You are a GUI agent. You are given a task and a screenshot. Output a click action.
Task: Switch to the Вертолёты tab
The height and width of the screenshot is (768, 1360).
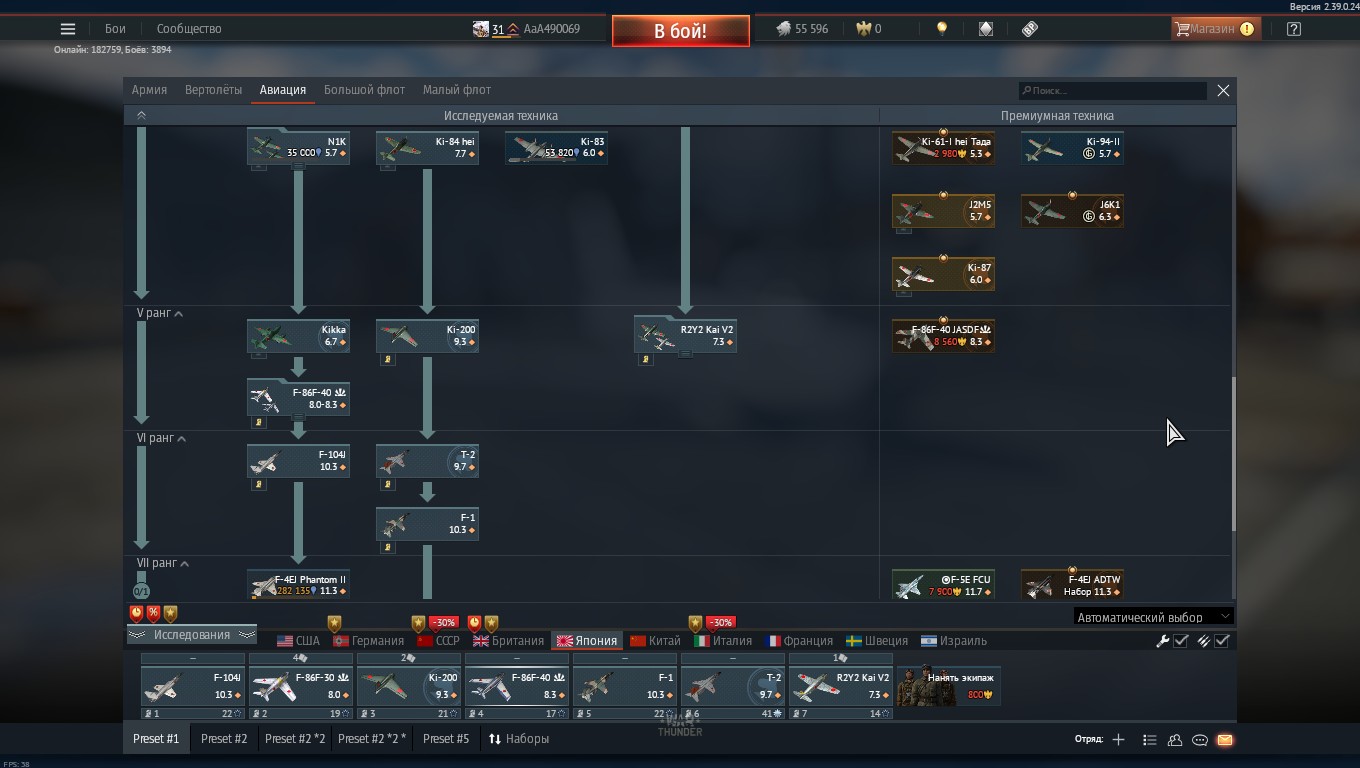click(x=213, y=90)
